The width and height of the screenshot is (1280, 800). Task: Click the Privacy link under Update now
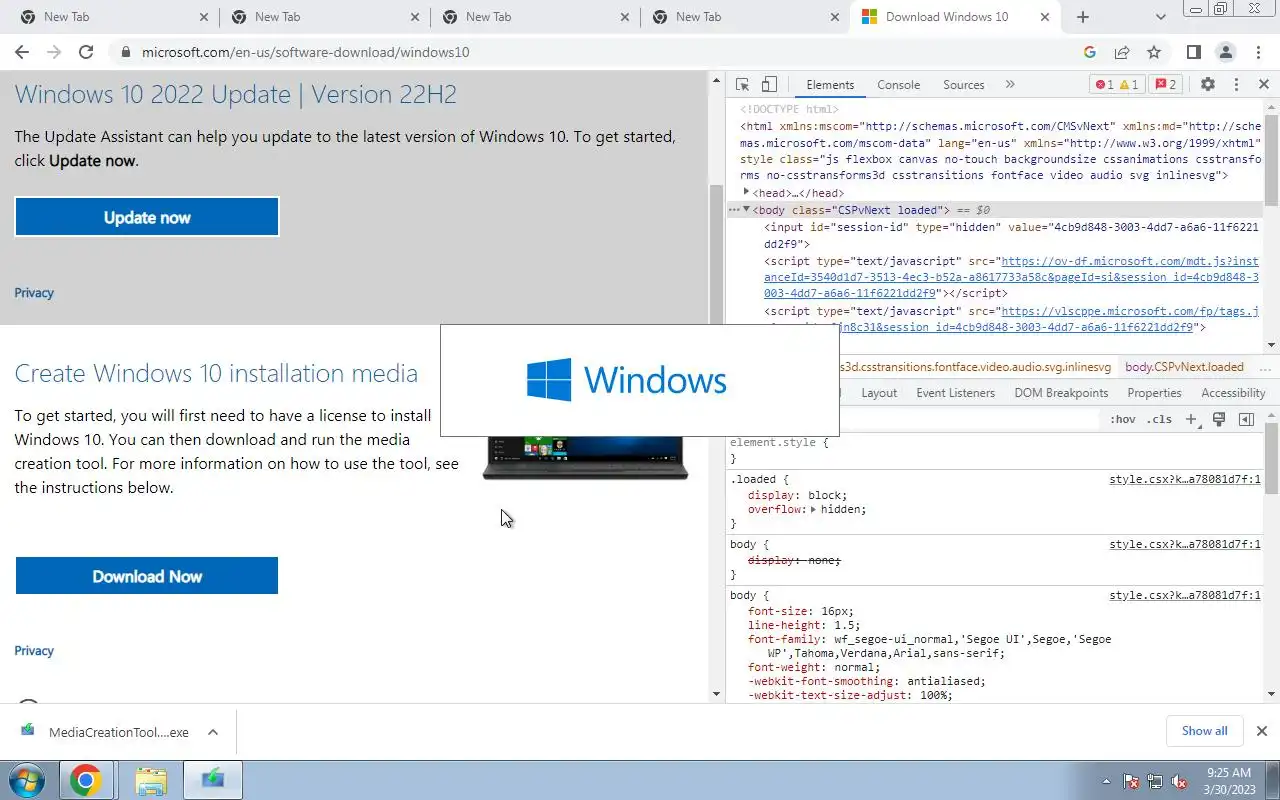coord(34,293)
